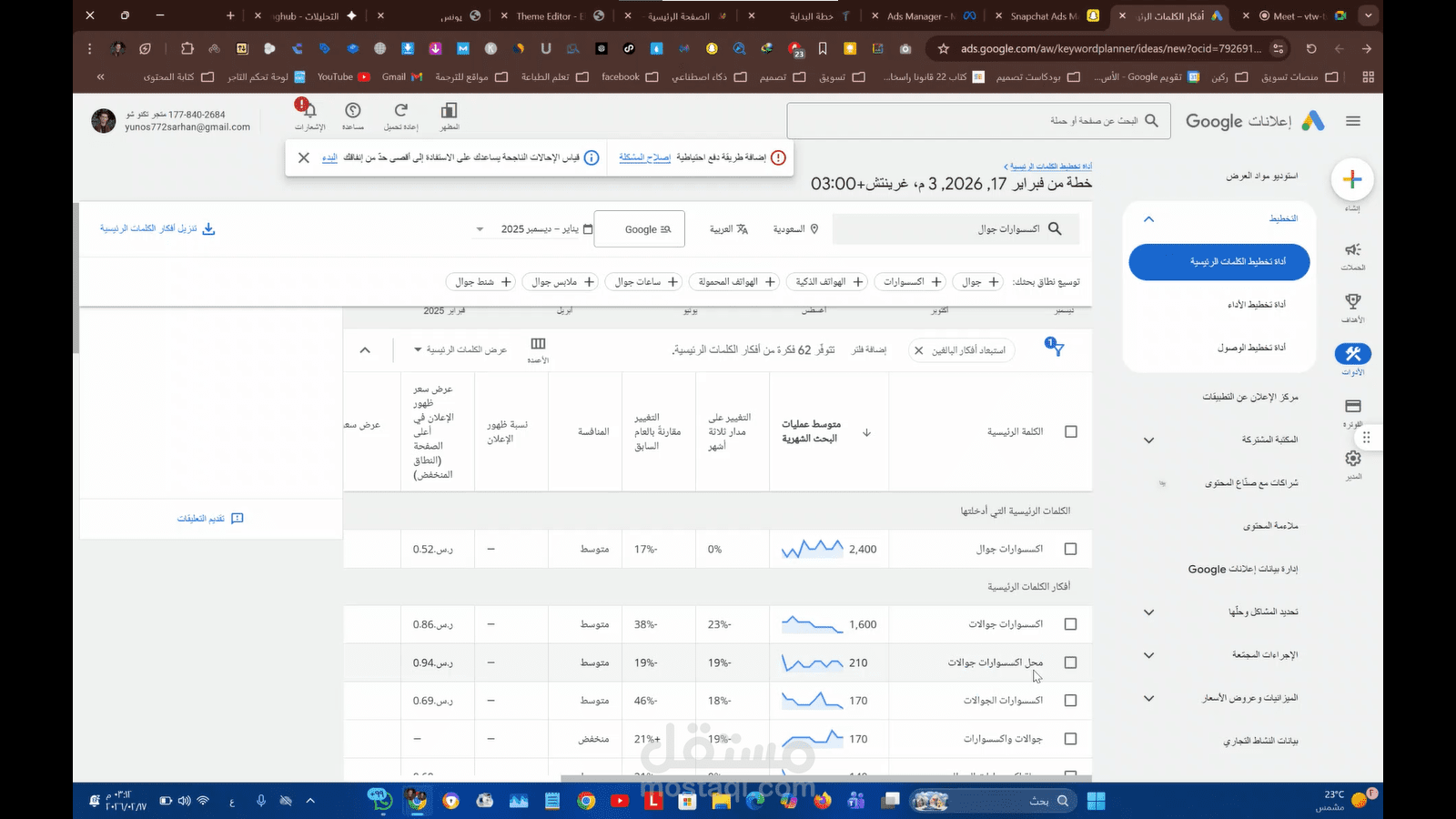Click the البحث عن صفحة أو حملة search box
This screenshot has height=819, width=1456.
[978, 120]
